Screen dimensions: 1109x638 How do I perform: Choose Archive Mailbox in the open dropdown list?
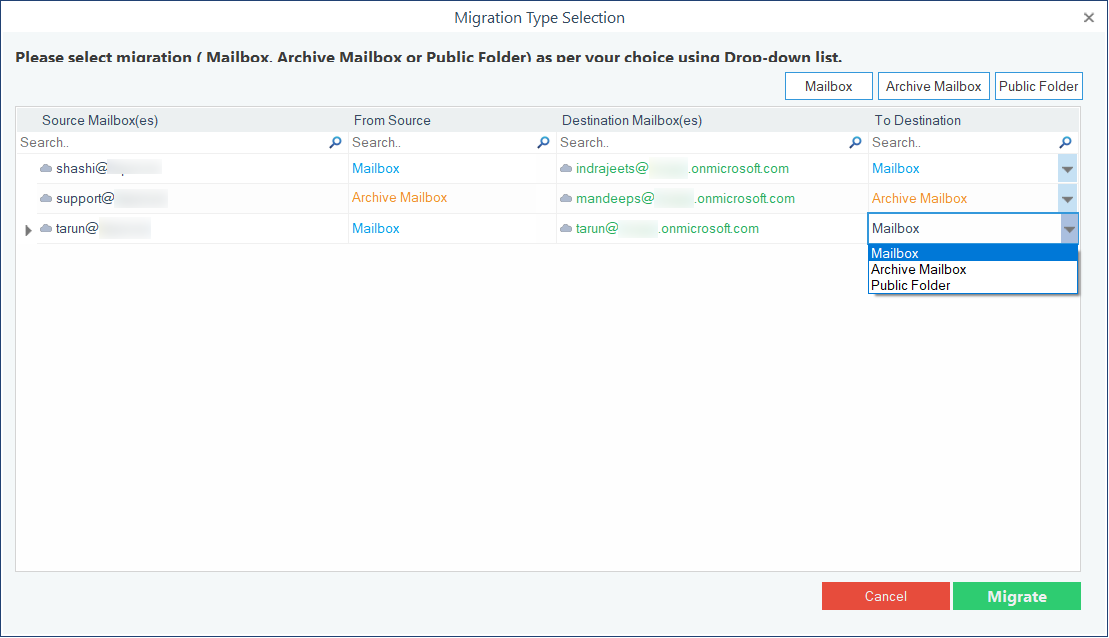972,269
